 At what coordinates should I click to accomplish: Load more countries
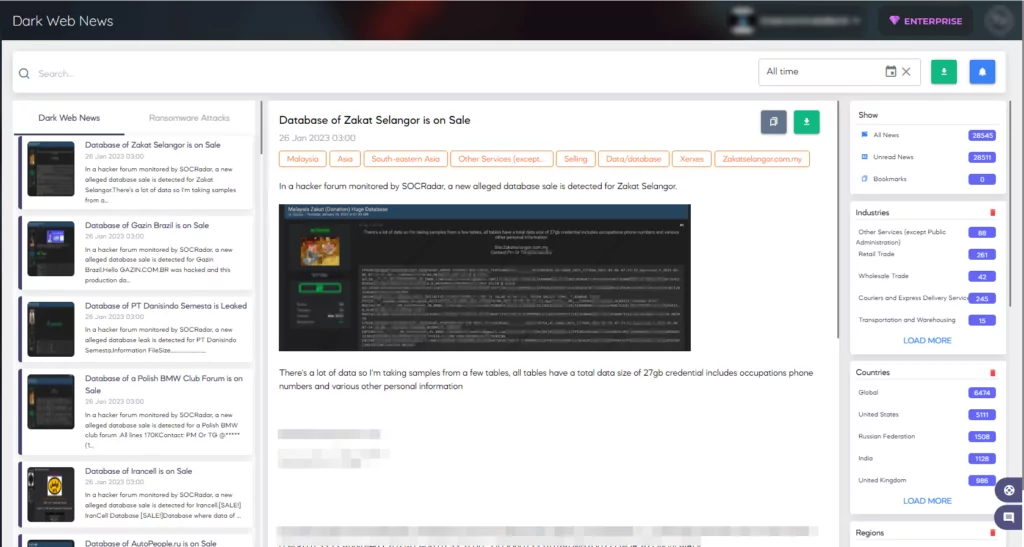(927, 501)
